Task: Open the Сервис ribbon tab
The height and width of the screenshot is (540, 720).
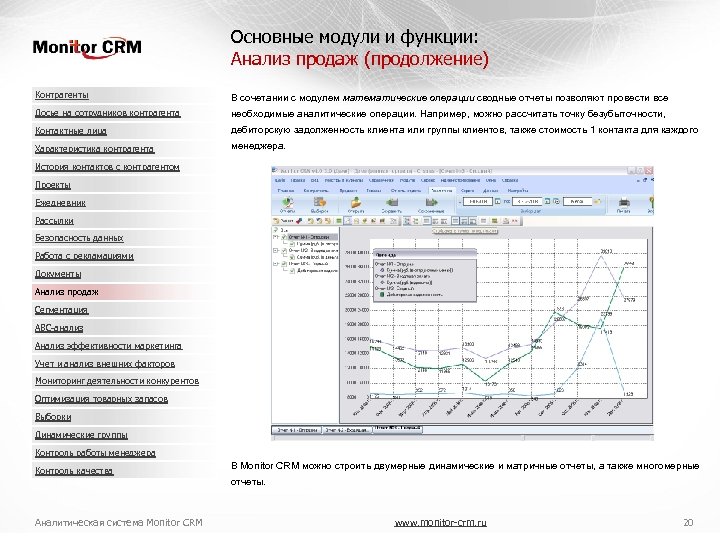Action: pos(467,190)
